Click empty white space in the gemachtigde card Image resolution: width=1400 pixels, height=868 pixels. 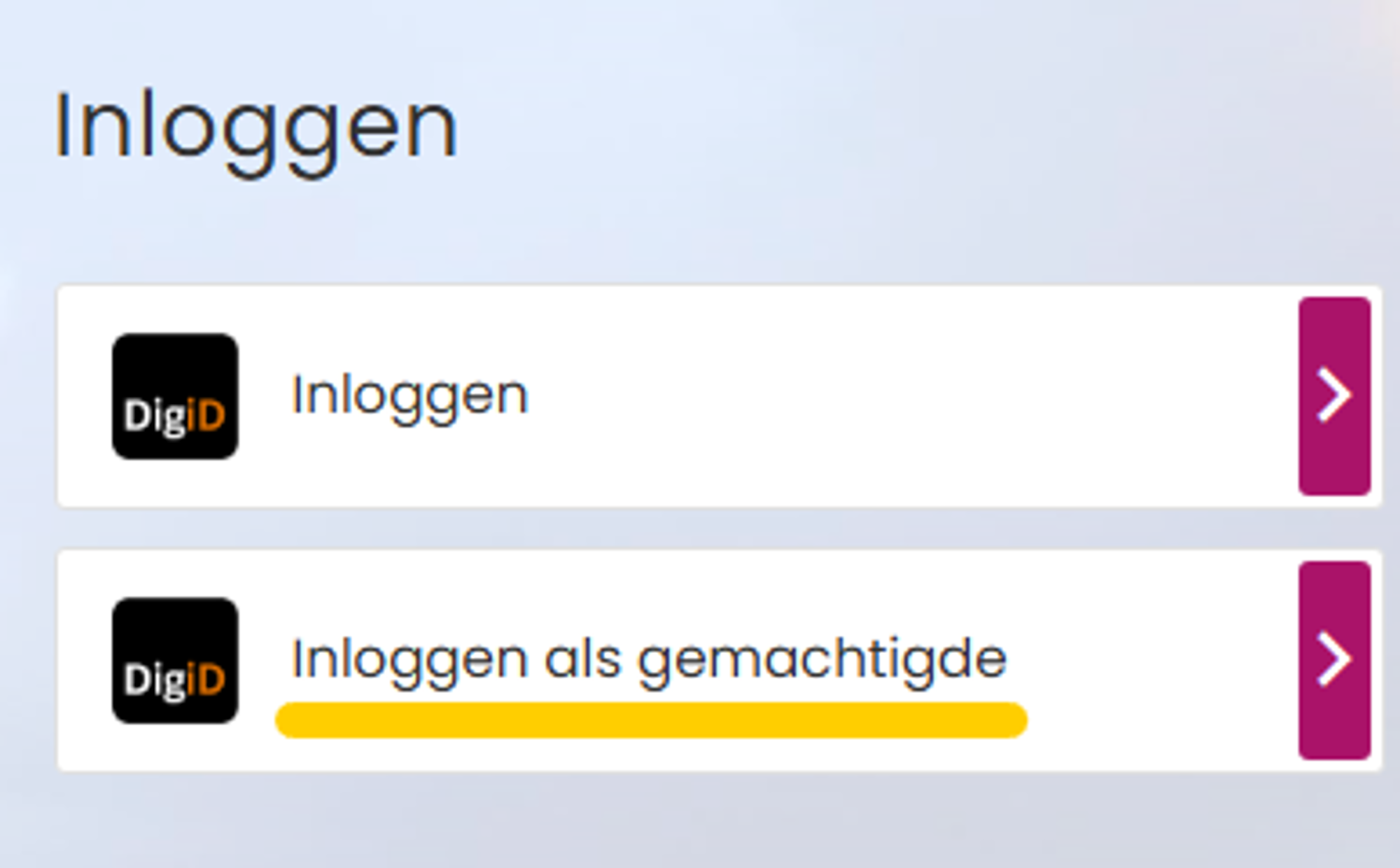(x=1155, y=659)
